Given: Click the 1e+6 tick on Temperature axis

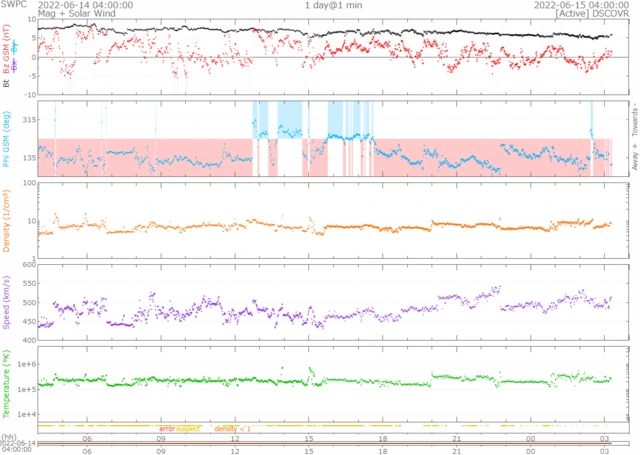Looking at the screenshot, I should 27,364.
